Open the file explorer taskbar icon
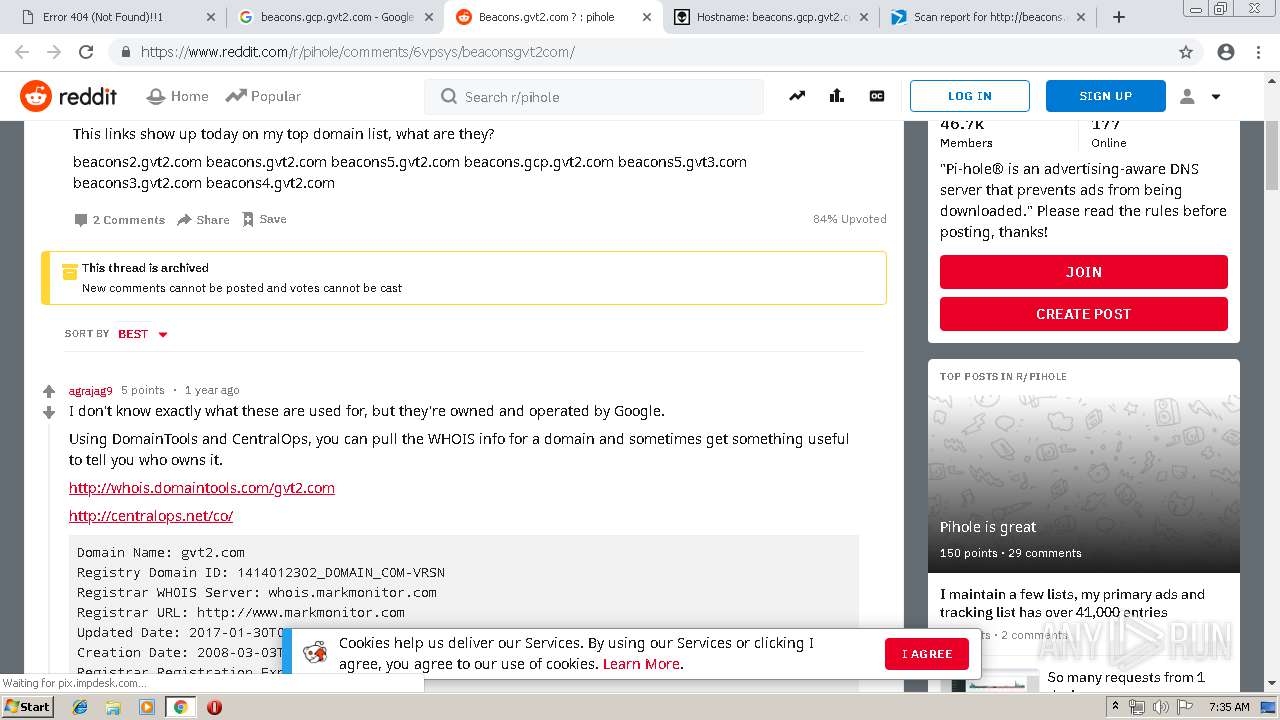 click(113, 707)
